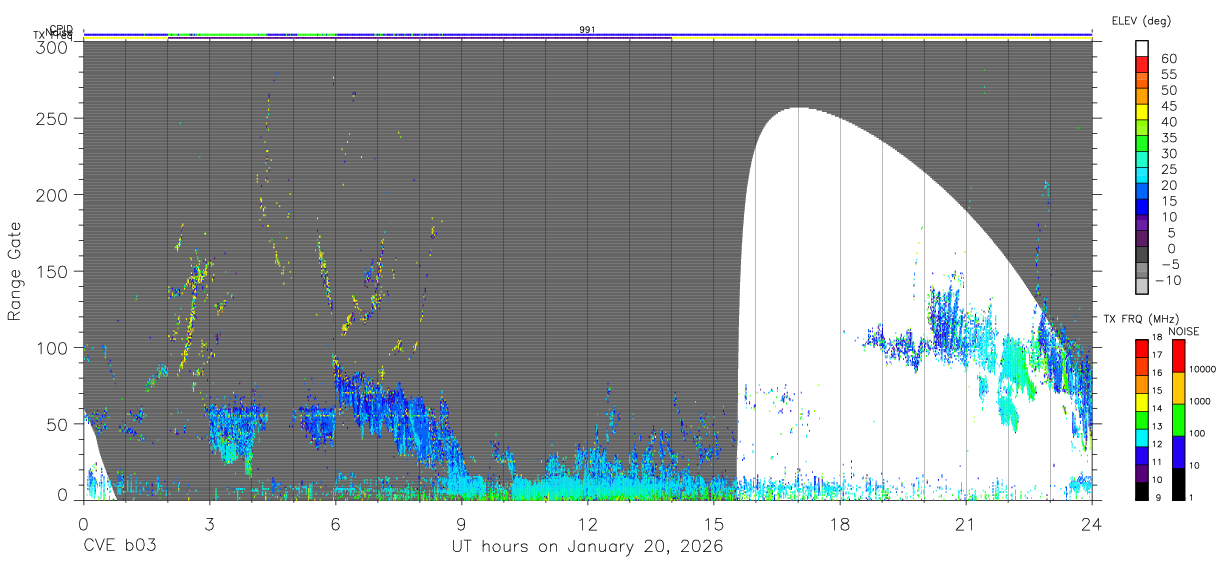This screenshot has width=1228, height=567.
Task: Click the red swatch on the TX FRQ colorbar
Action: point(1142,348)
